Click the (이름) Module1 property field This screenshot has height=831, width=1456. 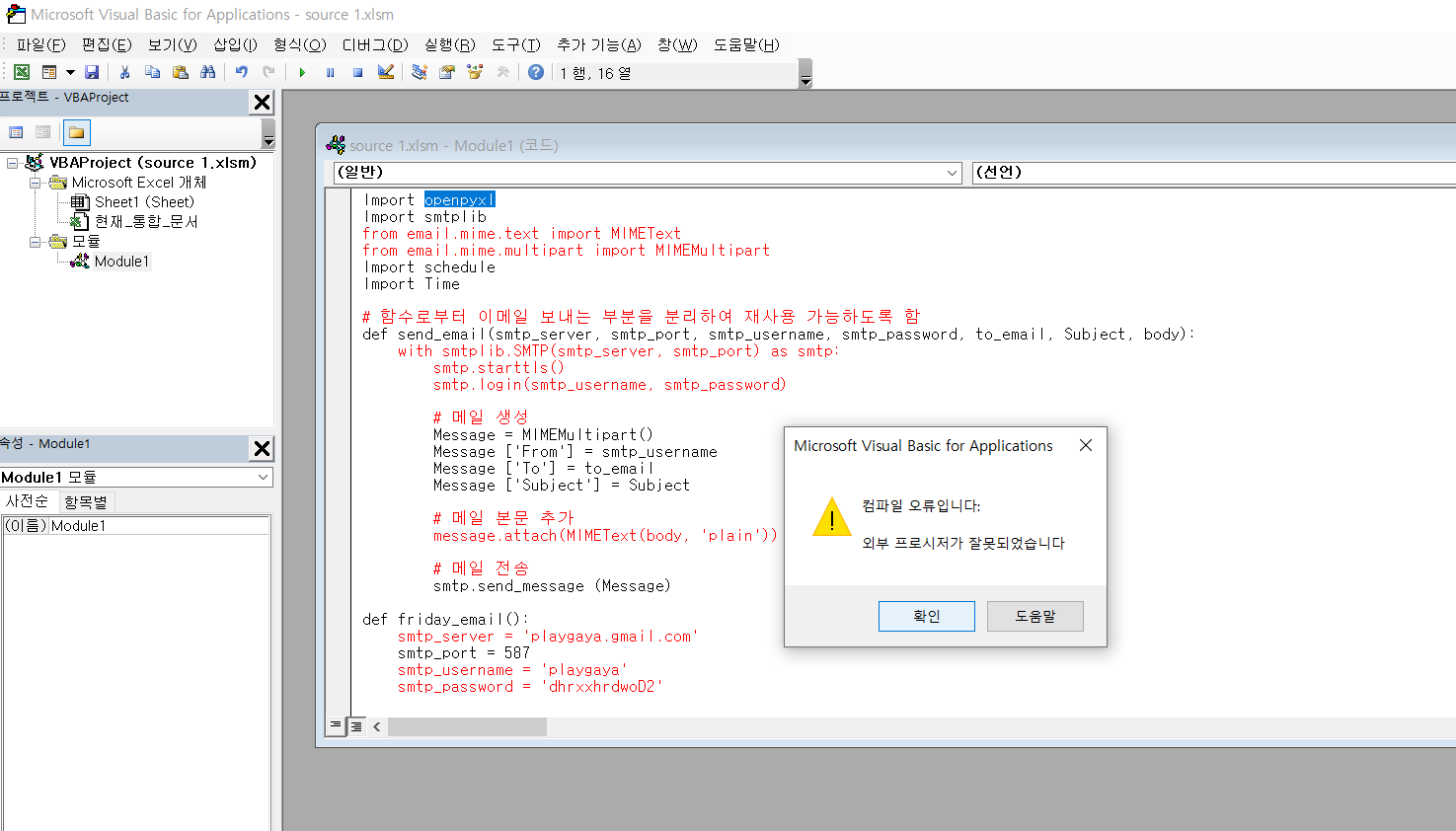tap(136, 526)
